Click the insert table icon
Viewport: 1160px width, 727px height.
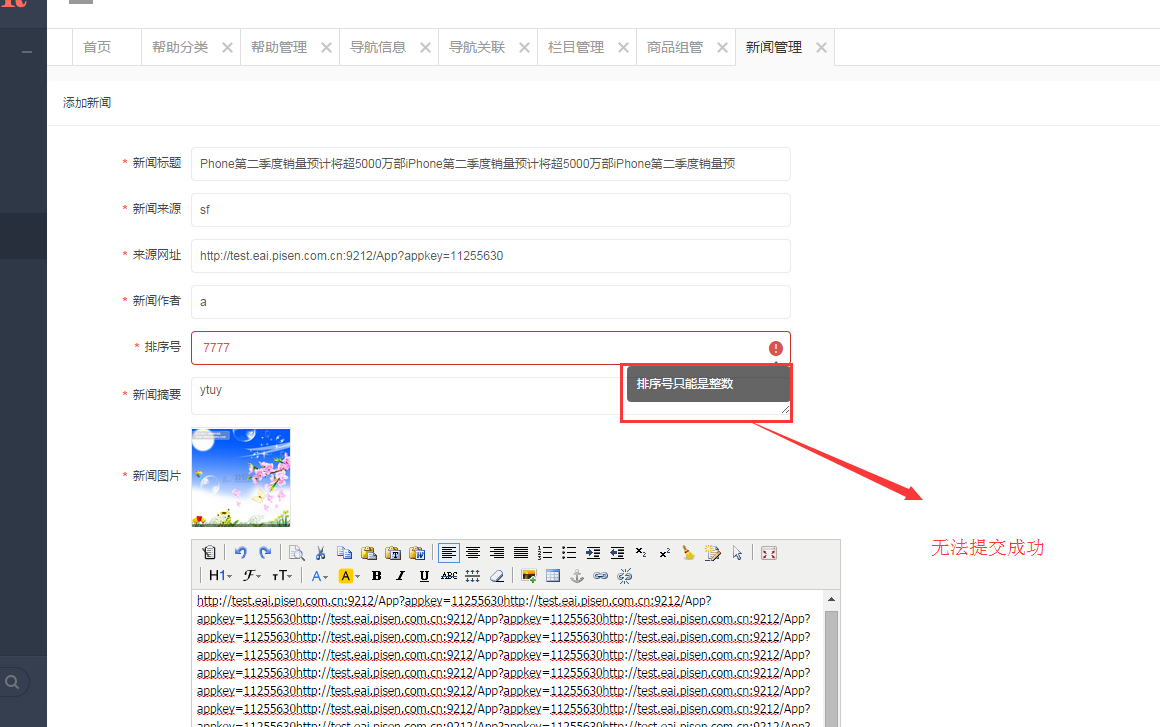tap(553, 575)
